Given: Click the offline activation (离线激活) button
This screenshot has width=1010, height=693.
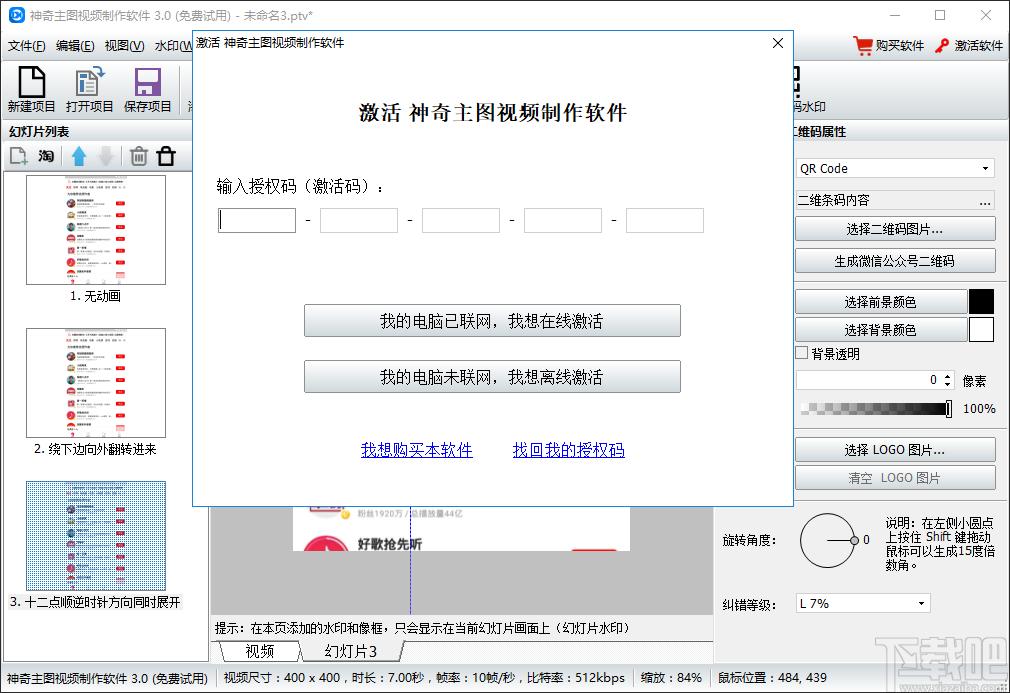Looking at the screenshot, I should pyautogui.click(x=492, y=377).
